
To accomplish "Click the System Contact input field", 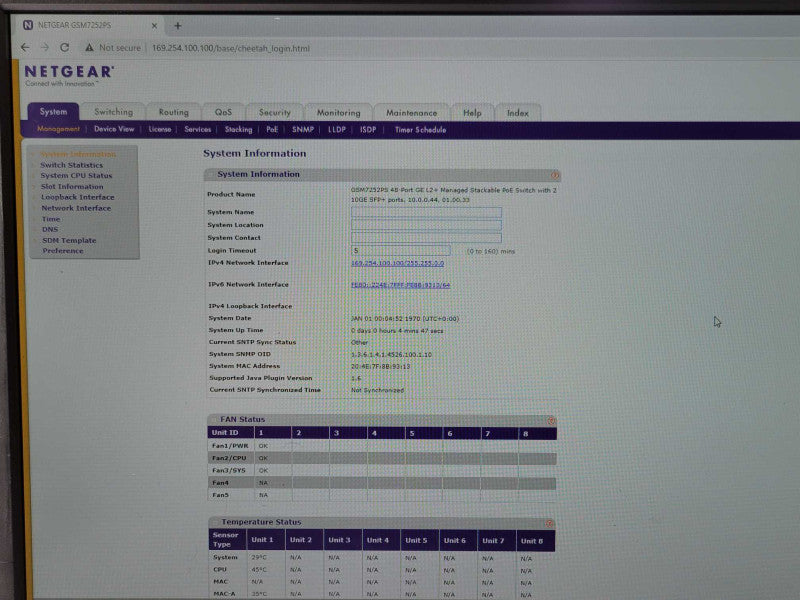I will [x=426, y=238].
